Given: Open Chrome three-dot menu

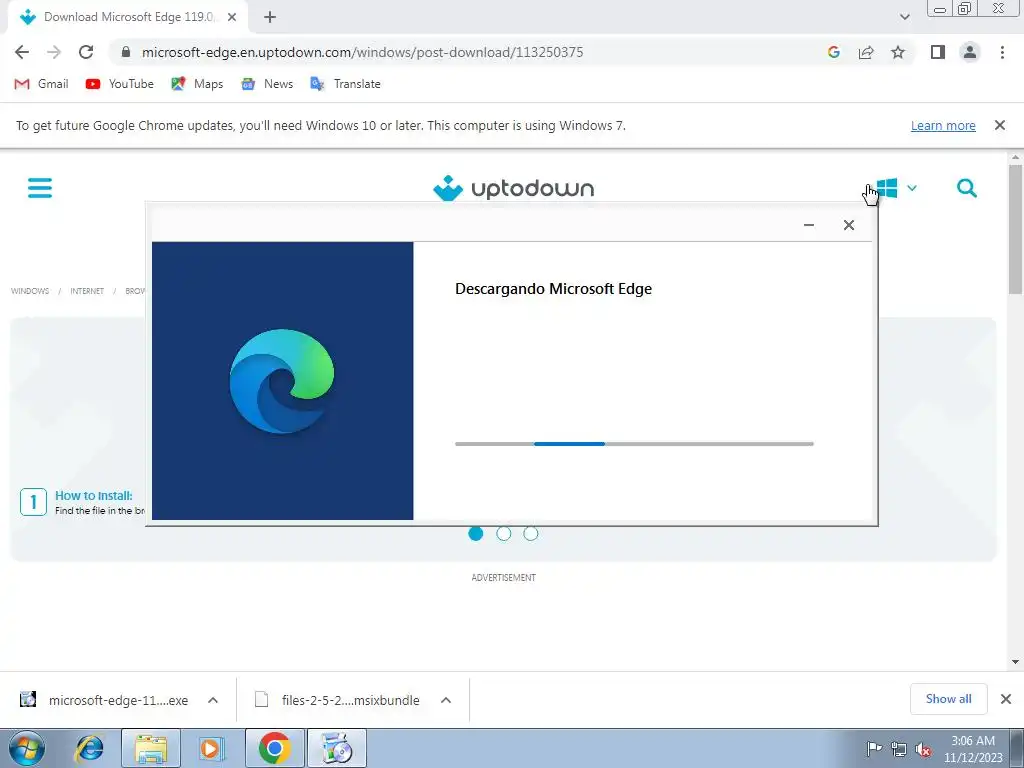Looking at the screenshot, I should coord(1002,52).
